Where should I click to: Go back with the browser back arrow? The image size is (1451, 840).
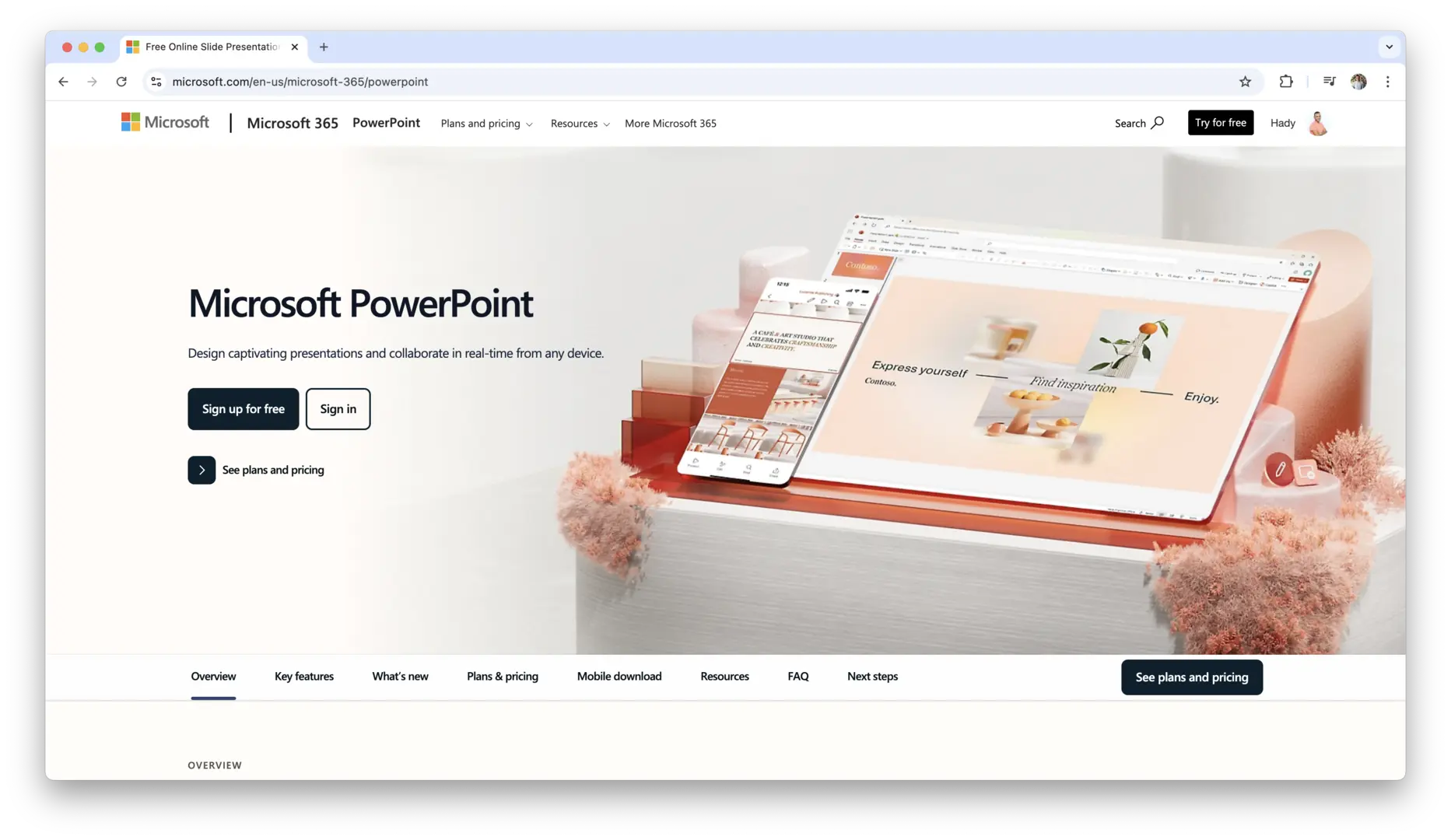(63, 82)
